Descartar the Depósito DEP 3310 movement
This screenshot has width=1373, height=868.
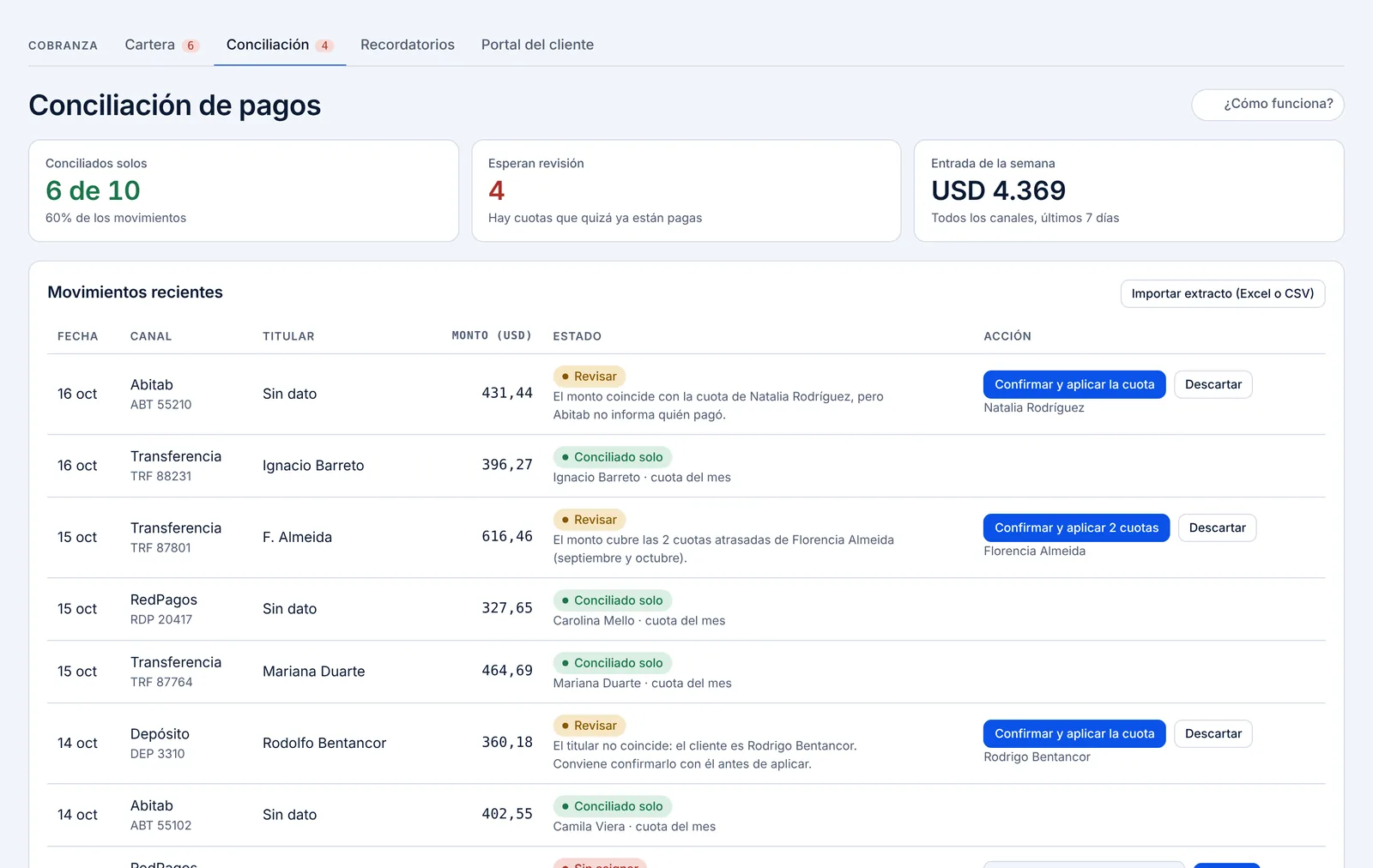(x=1213, y=733)
